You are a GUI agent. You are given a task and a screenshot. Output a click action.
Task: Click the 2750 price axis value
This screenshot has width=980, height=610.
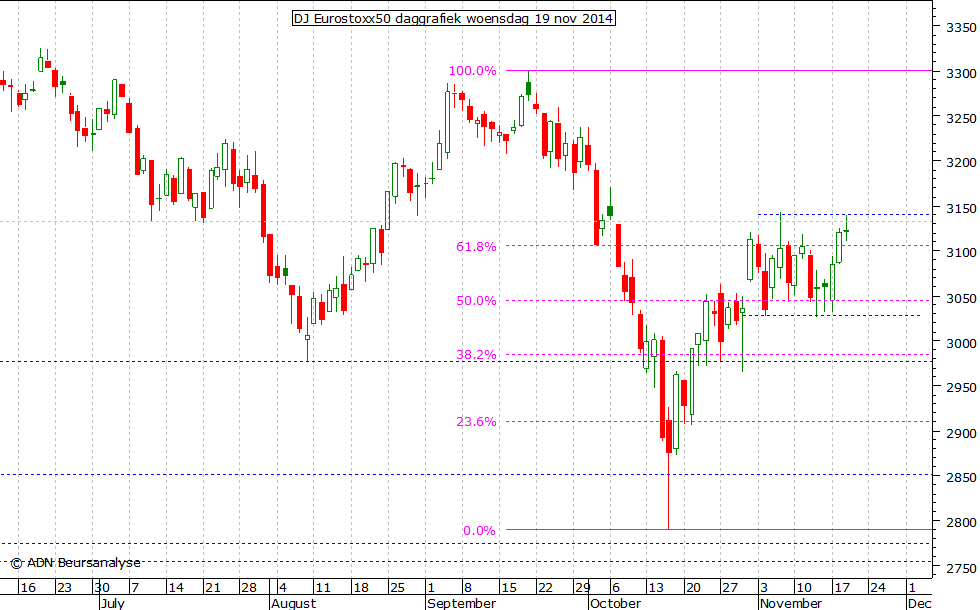tap(961, 568)
